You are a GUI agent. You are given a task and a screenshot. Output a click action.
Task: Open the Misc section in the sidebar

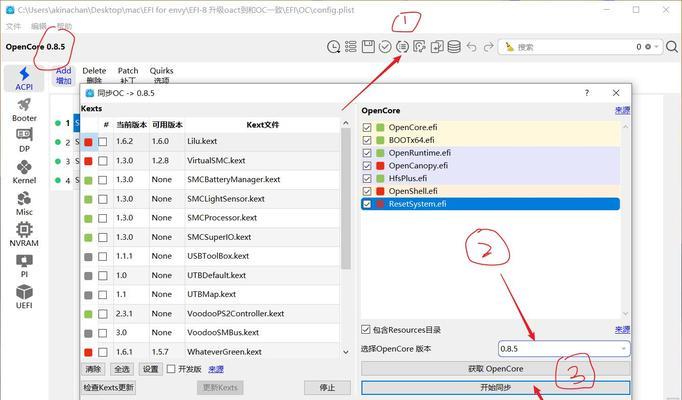coord(24,204)
